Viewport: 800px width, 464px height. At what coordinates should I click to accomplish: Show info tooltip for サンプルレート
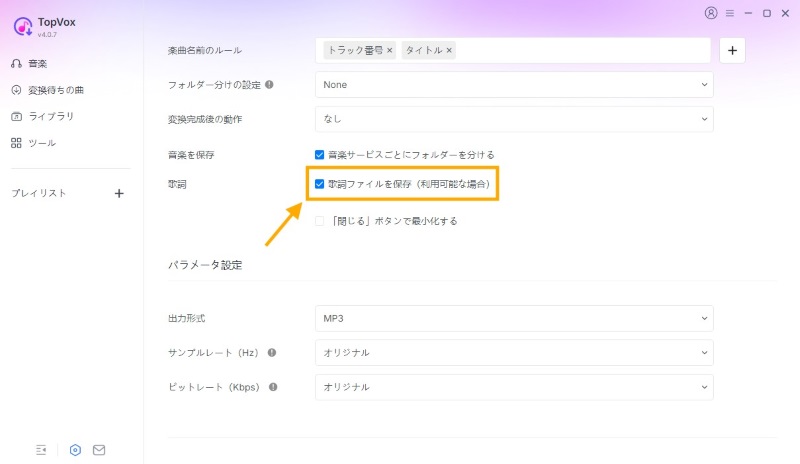point(272,353)
